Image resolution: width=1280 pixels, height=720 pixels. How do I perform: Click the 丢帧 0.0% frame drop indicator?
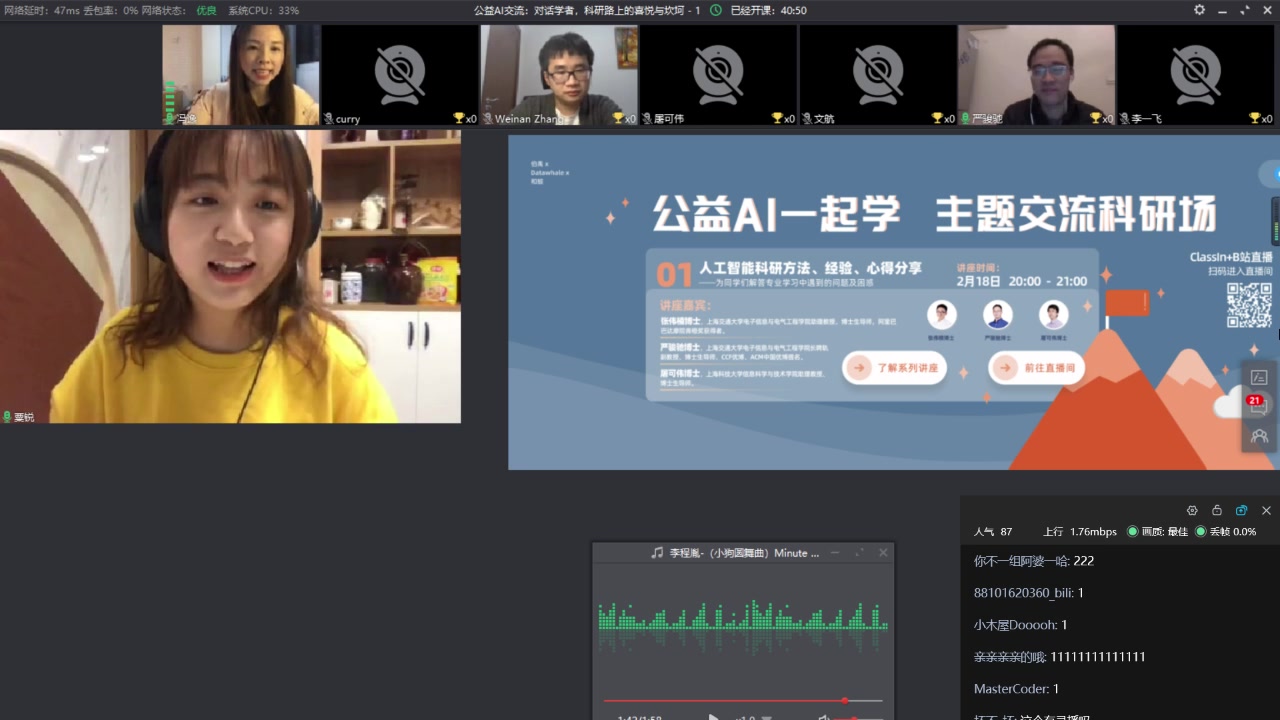1226,531
